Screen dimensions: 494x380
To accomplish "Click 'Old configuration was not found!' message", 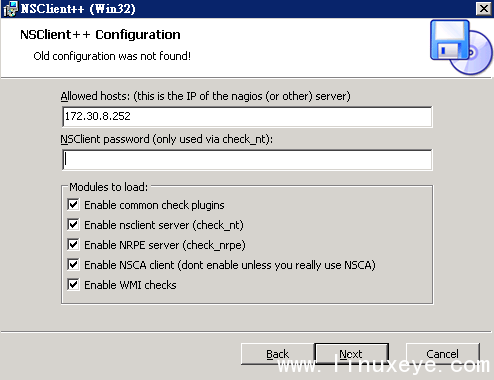I will pos(112,56).
